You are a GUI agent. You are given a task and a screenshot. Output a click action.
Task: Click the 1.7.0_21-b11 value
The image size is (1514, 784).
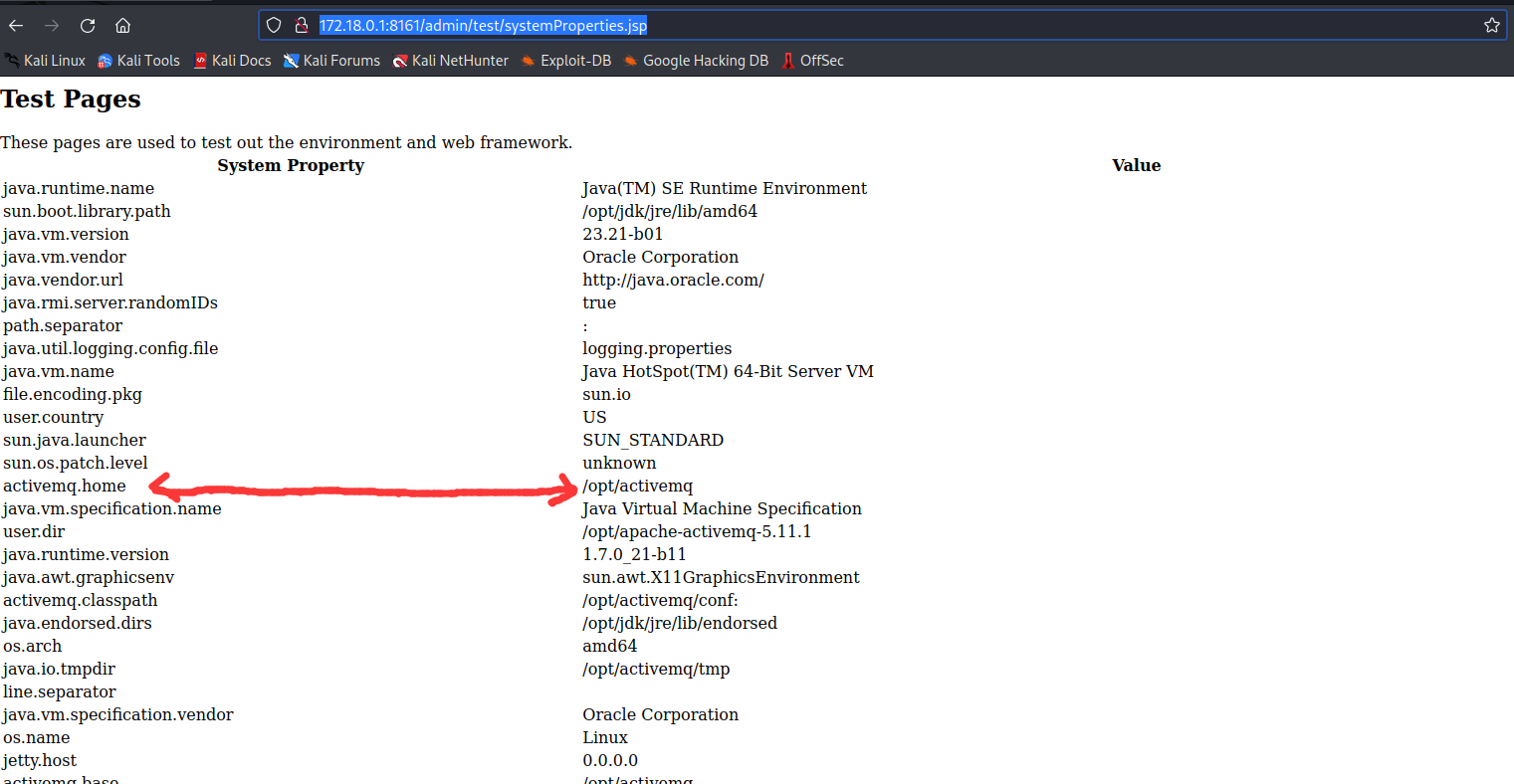(x=635, y=554)
